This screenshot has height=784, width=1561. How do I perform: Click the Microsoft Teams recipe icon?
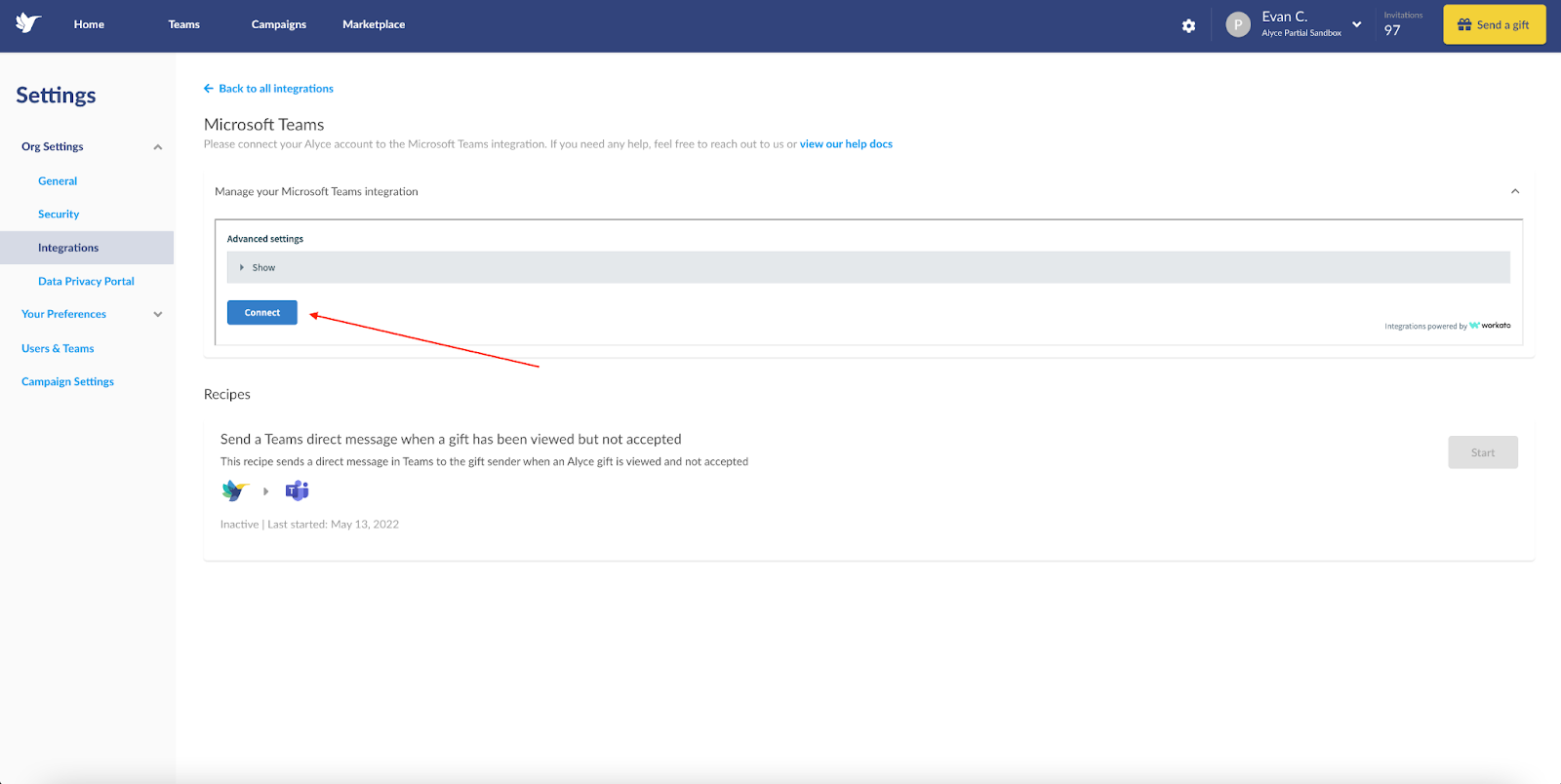point(297,490)
